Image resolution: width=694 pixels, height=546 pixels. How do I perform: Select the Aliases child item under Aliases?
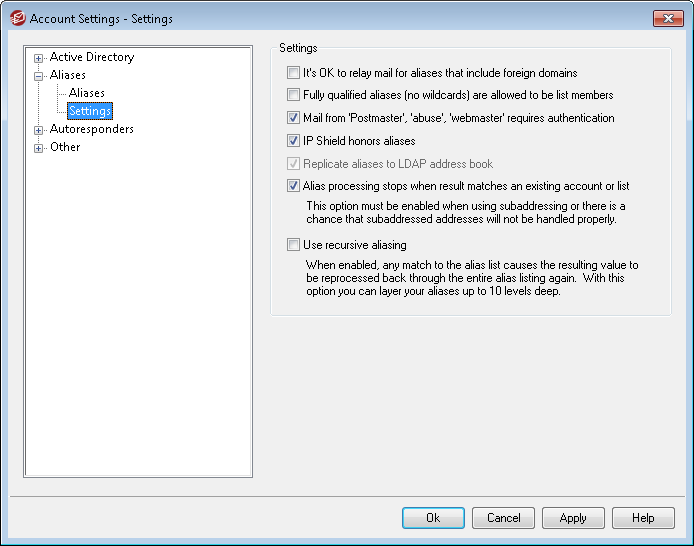(x=87, y=93)
